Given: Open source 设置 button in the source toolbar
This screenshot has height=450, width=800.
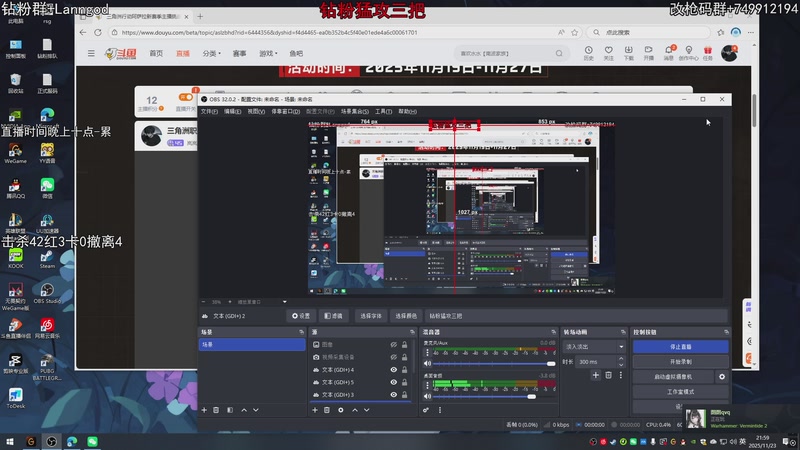Looking at the screenshot, I should (301, 316).
